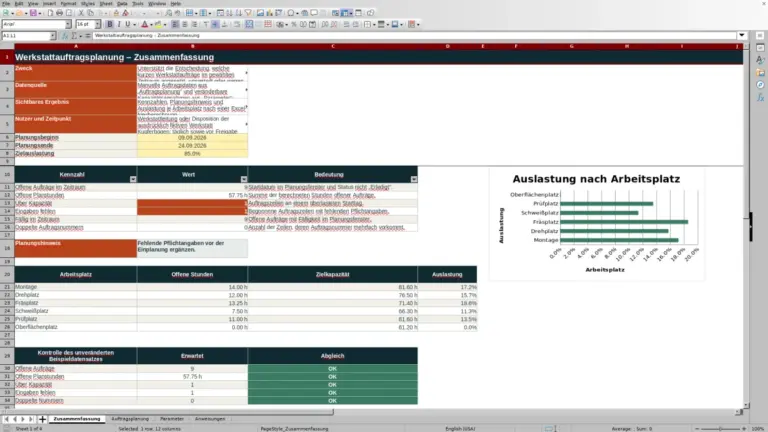Toggle Bold formatting
Viewport: 768px width, 432px height.
pyautogui.click(x=110, y=24)
